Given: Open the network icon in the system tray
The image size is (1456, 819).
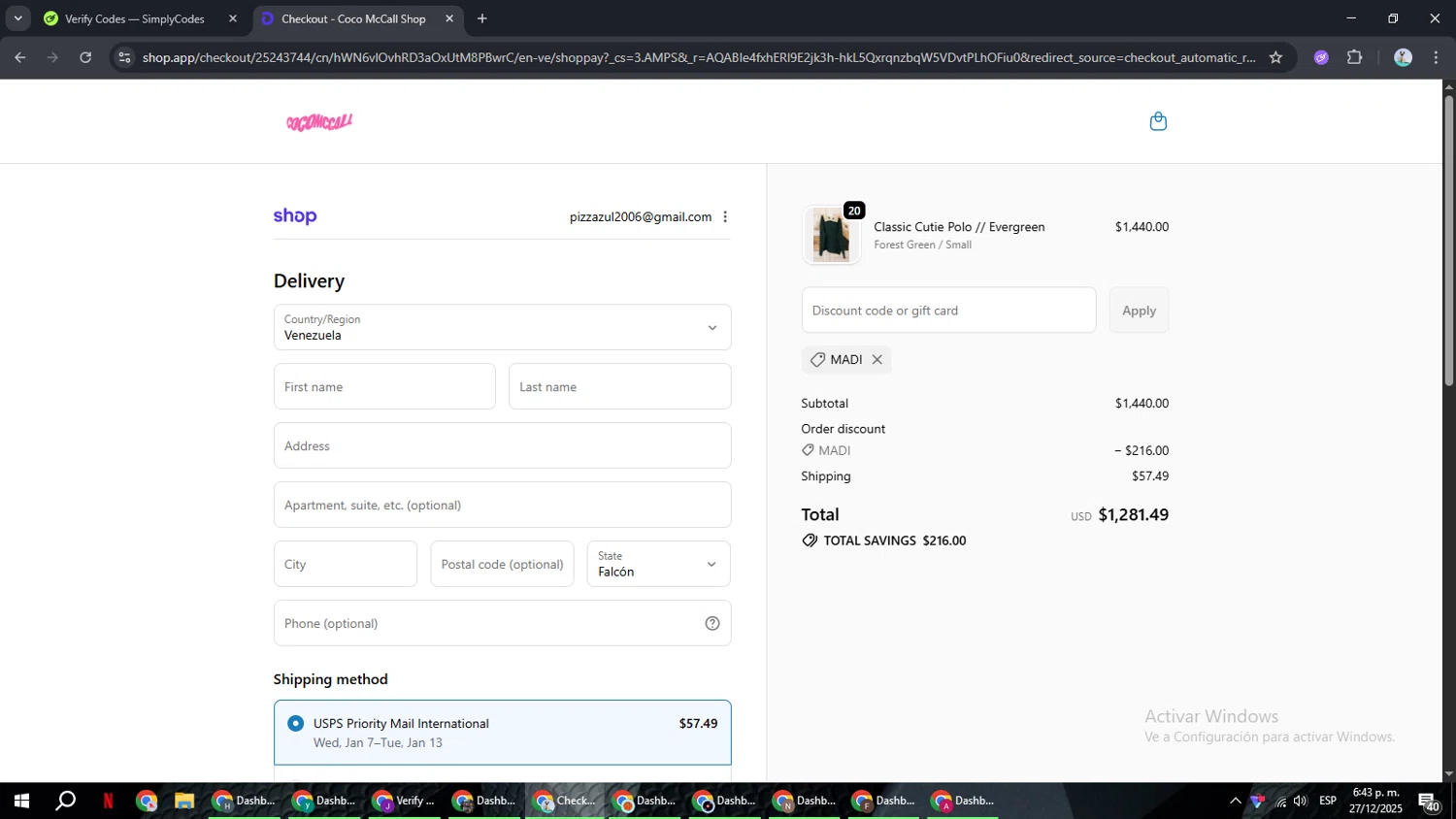Looking at the screenshot, I should coord(1280,801).
